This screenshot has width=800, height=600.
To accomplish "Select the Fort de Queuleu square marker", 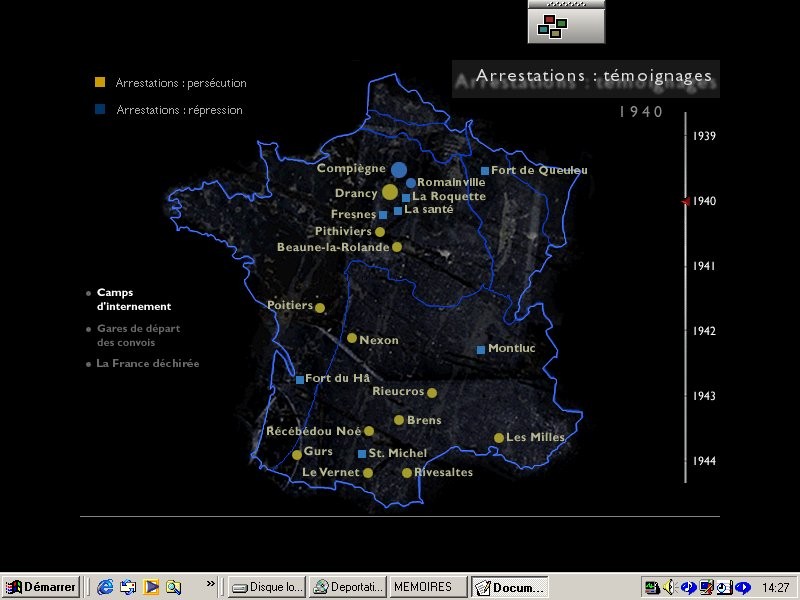I will 485,171.
